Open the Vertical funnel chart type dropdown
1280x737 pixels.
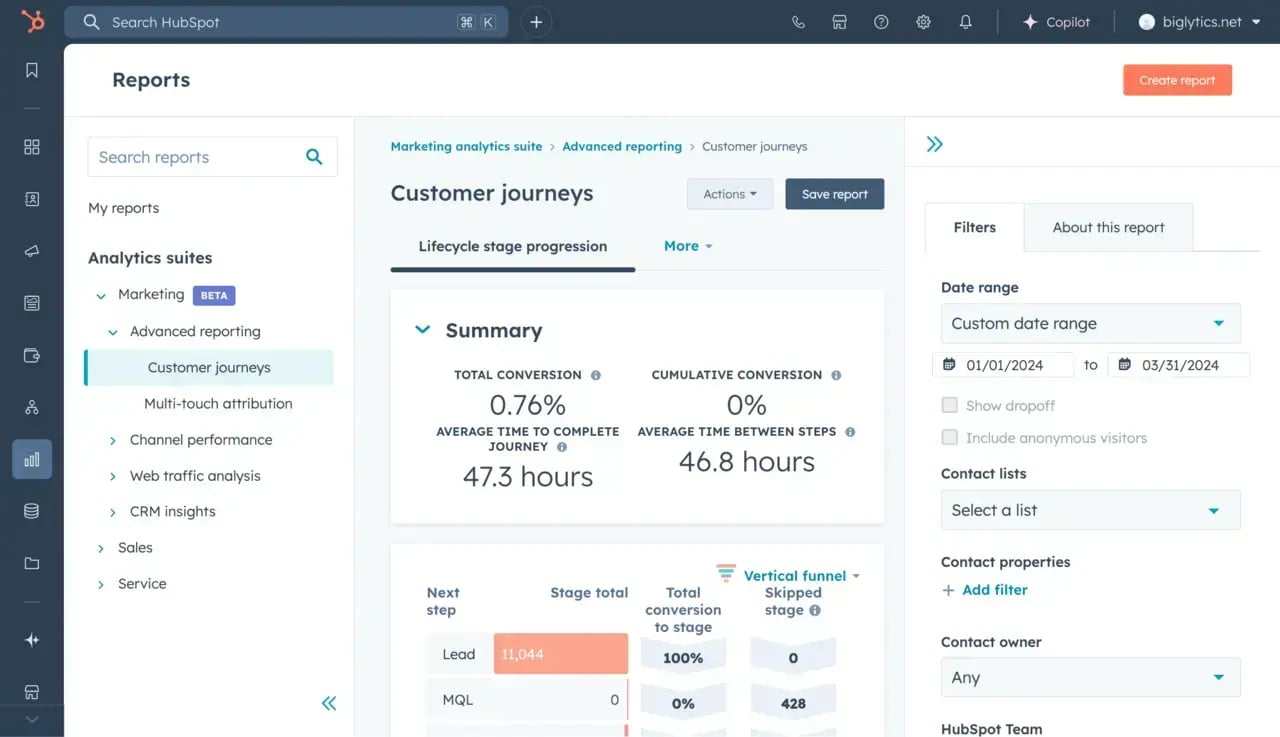[801, 576]
